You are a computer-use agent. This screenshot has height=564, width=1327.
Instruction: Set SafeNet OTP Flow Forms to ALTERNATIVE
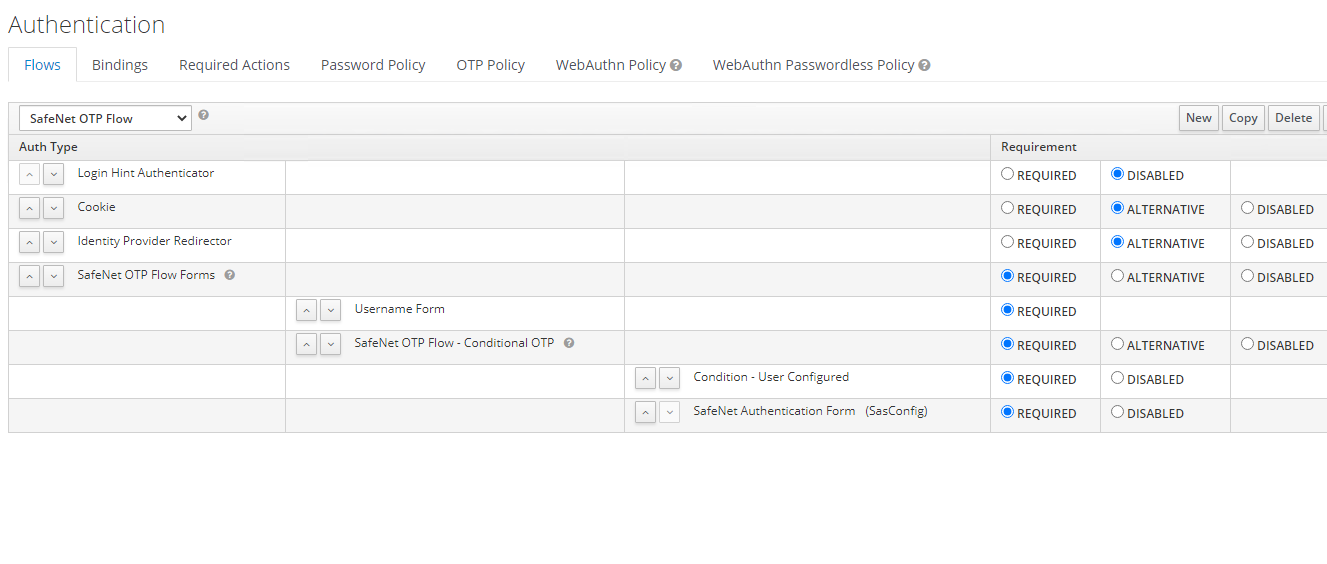pyautogui.click(x=1118, y=276)
